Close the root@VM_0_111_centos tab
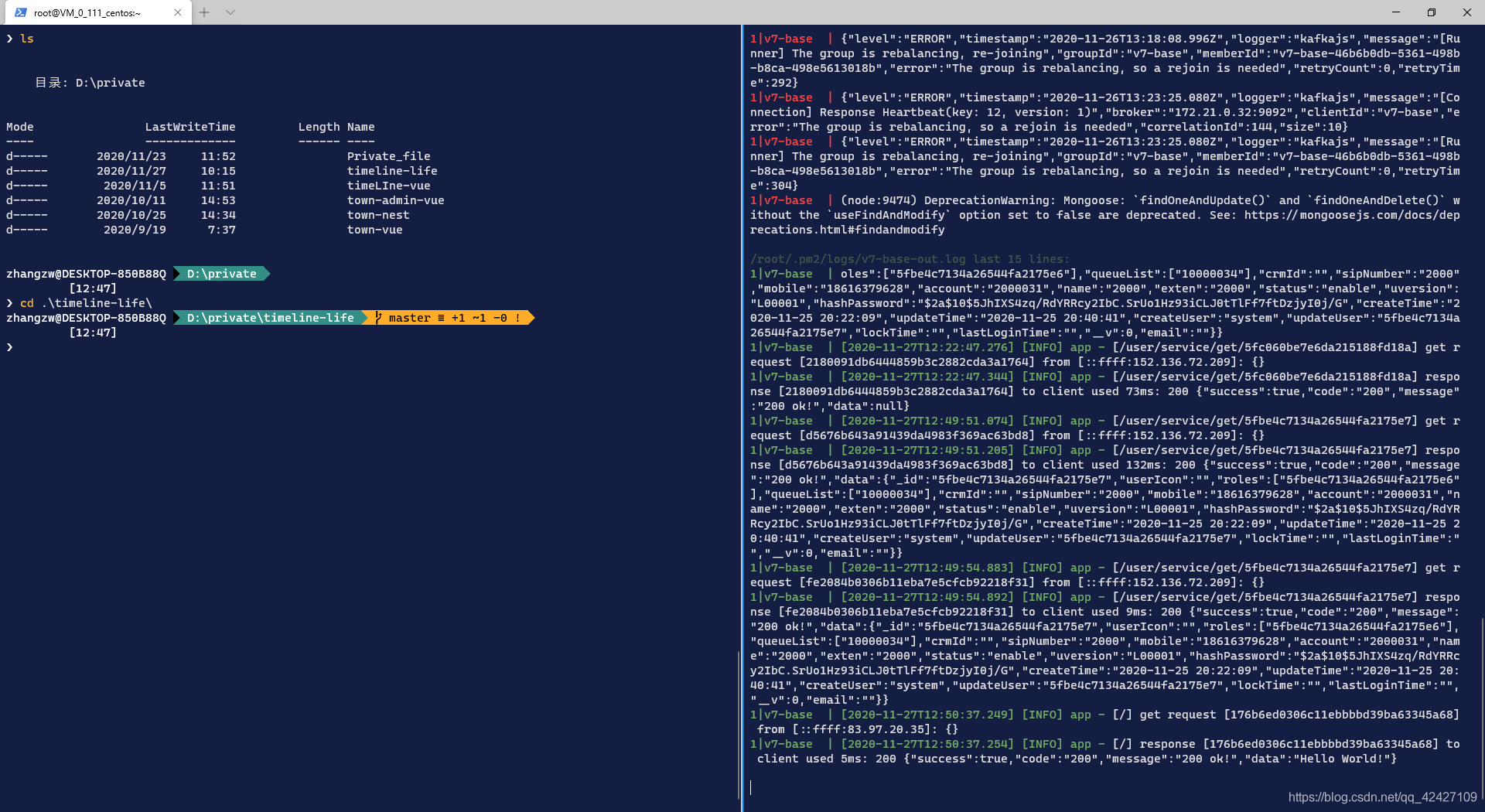The image size is (1485, 812). [178, 12]
